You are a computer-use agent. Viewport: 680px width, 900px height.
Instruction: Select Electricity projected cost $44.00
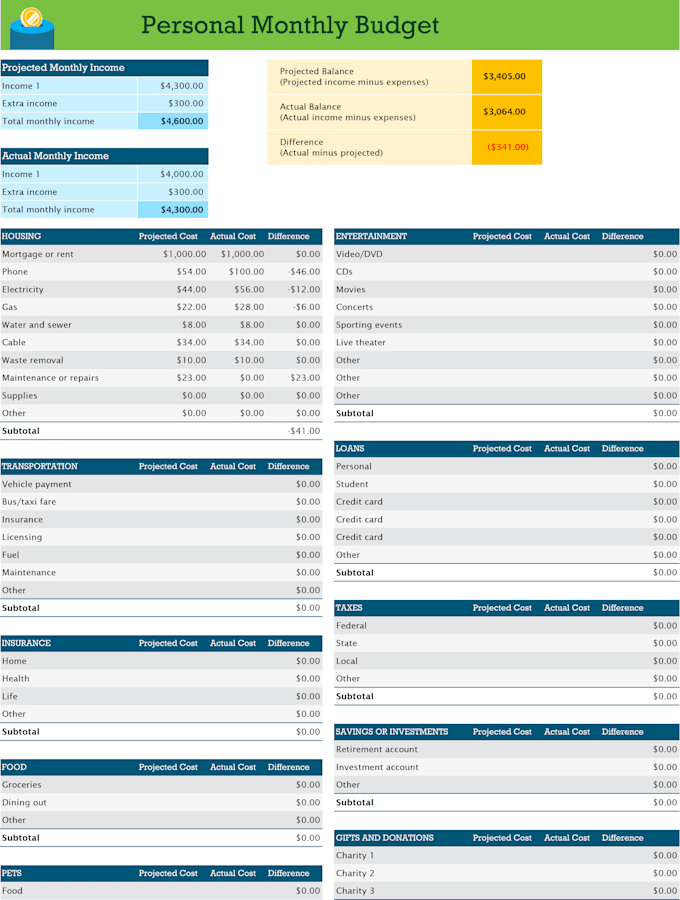tap(191, 289)
